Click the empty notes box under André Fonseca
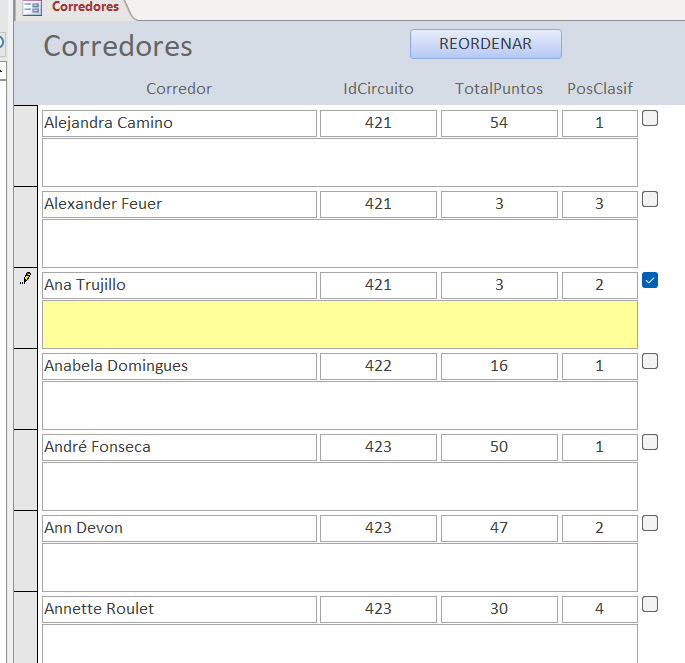This screenshot has height=663, width=685. [x=340, y=487]
